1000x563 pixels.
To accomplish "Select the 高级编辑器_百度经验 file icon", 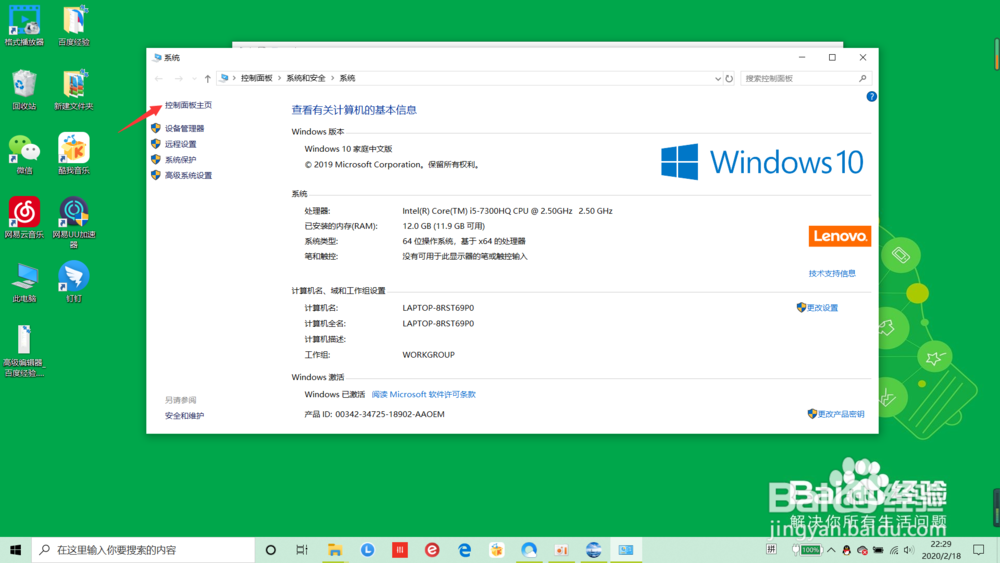I will pyautogui.click(x=24, y=351).
